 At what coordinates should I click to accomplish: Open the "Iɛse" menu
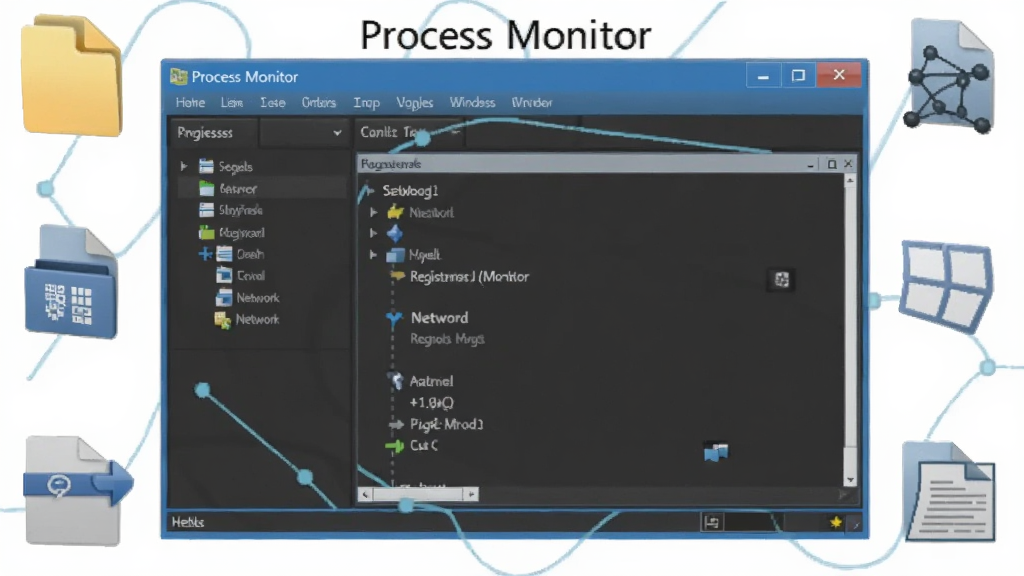point(272,103)
